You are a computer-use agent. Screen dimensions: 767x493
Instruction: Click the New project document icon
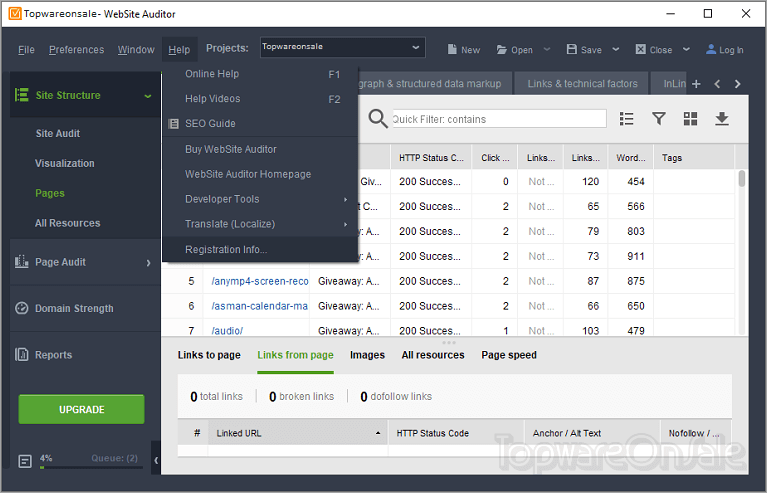click(x=452, y=49)
